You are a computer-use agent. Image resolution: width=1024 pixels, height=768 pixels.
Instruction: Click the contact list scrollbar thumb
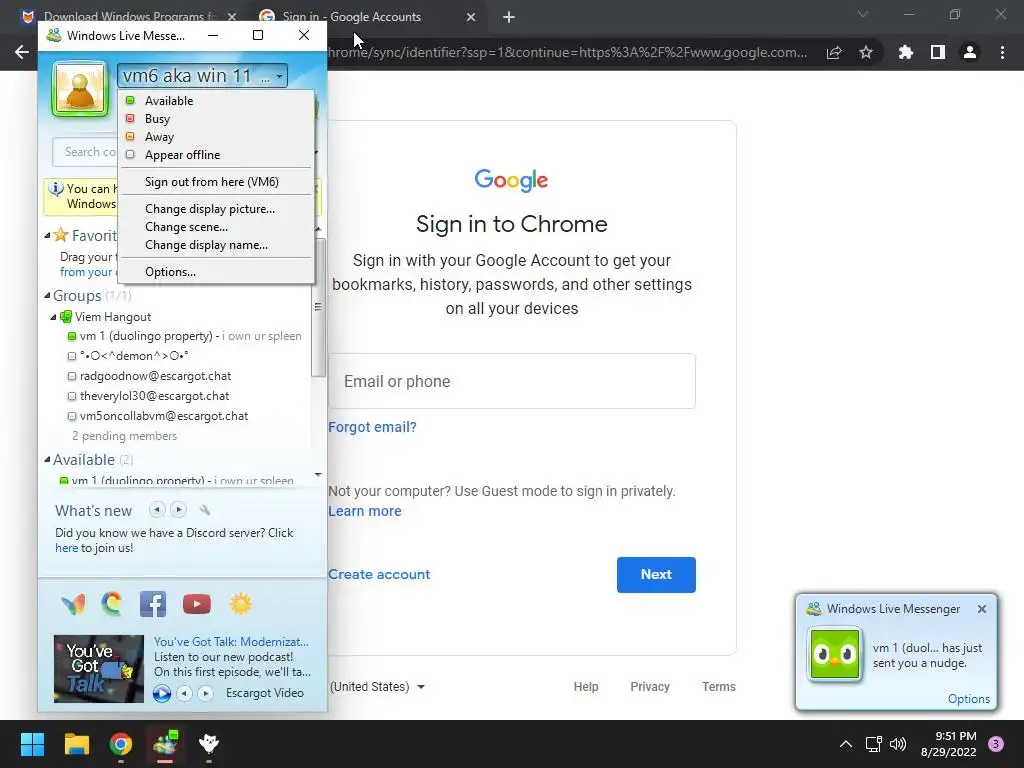(318, 306)
